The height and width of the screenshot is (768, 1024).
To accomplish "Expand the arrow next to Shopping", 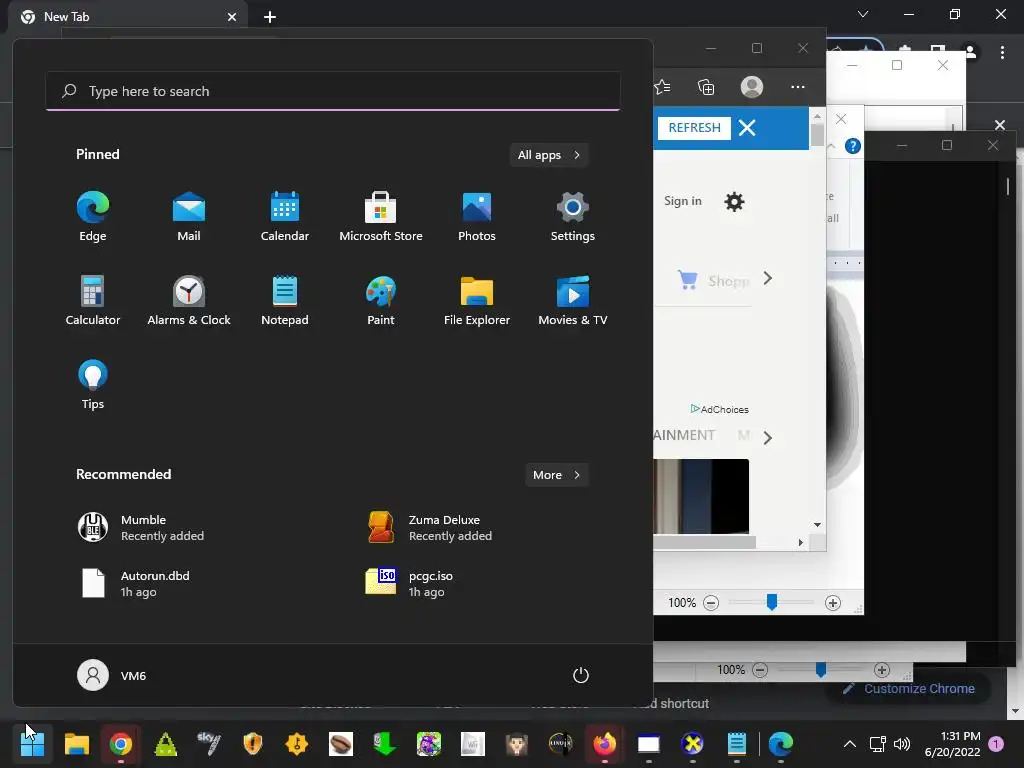I will (x=768, y=279).
